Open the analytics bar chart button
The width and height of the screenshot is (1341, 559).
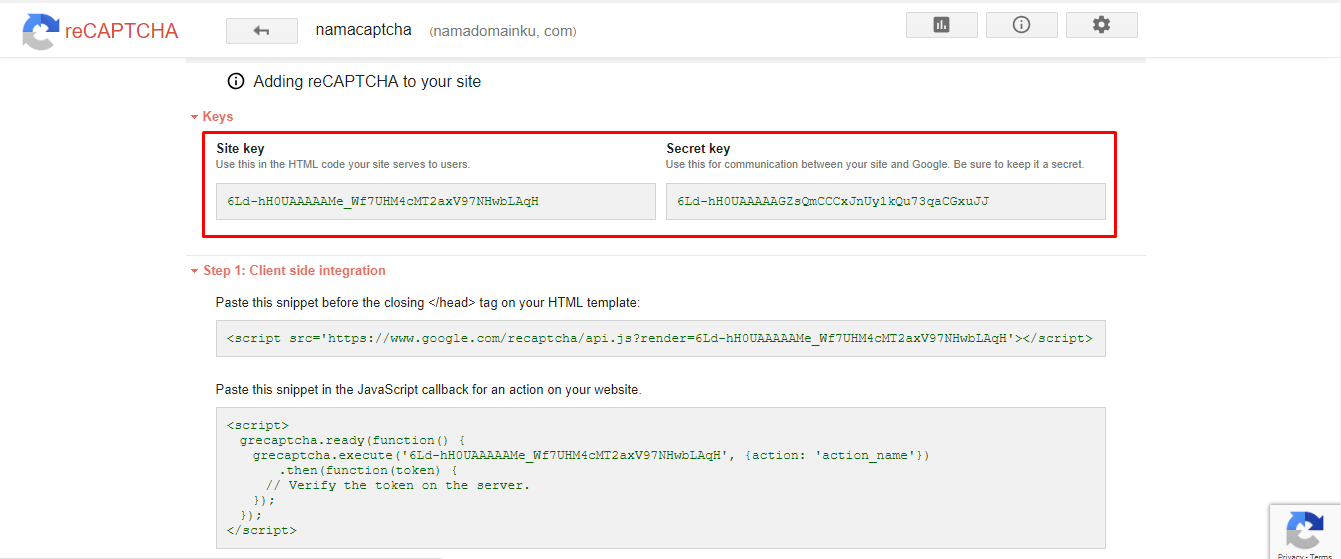[941, 25]
